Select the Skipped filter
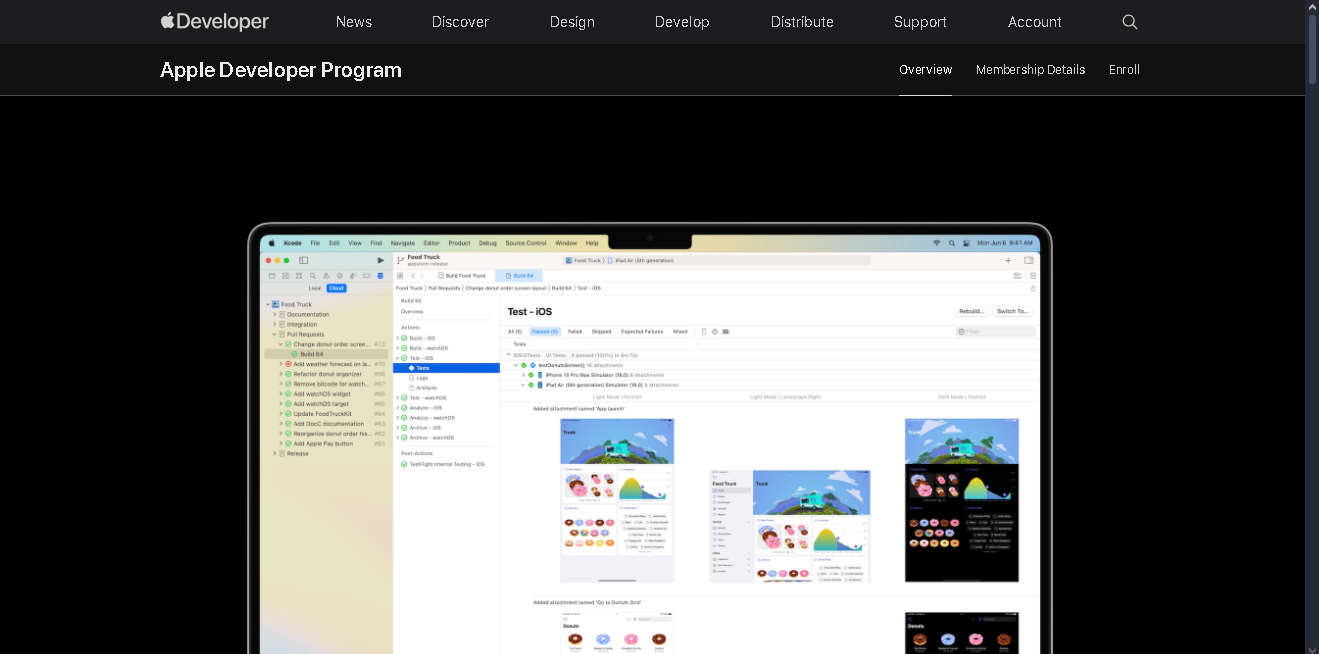The image size is (1319, 654). [601, 331]
